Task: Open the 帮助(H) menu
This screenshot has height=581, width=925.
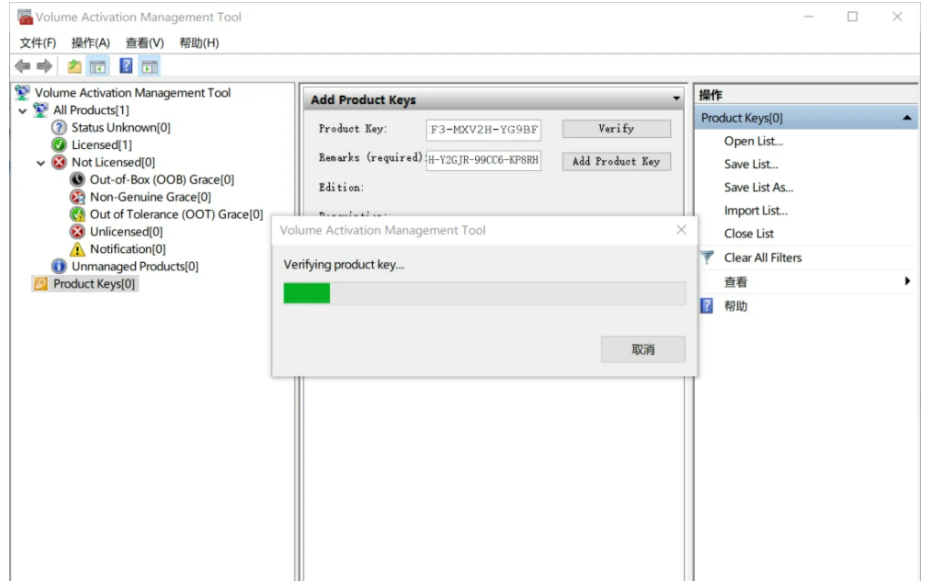Action: [199, 43]
